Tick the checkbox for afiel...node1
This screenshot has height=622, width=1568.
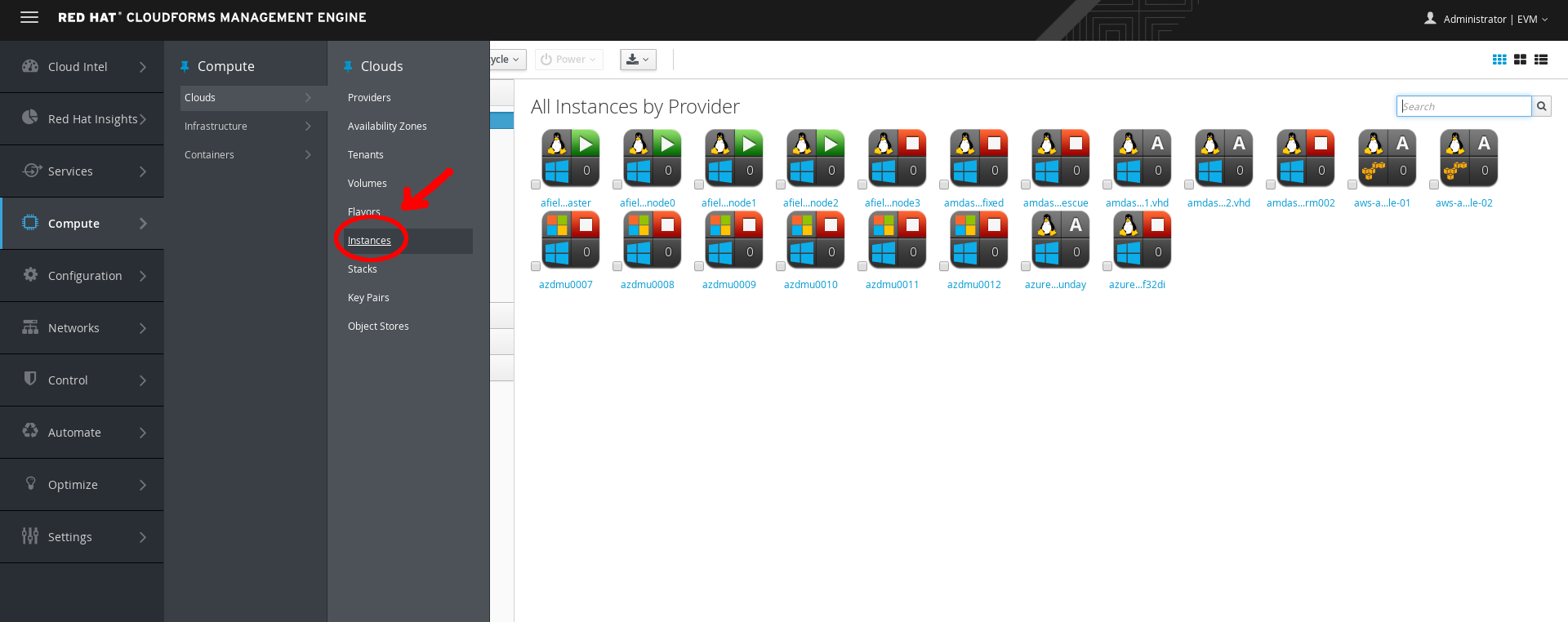click(x=699, y=184)
